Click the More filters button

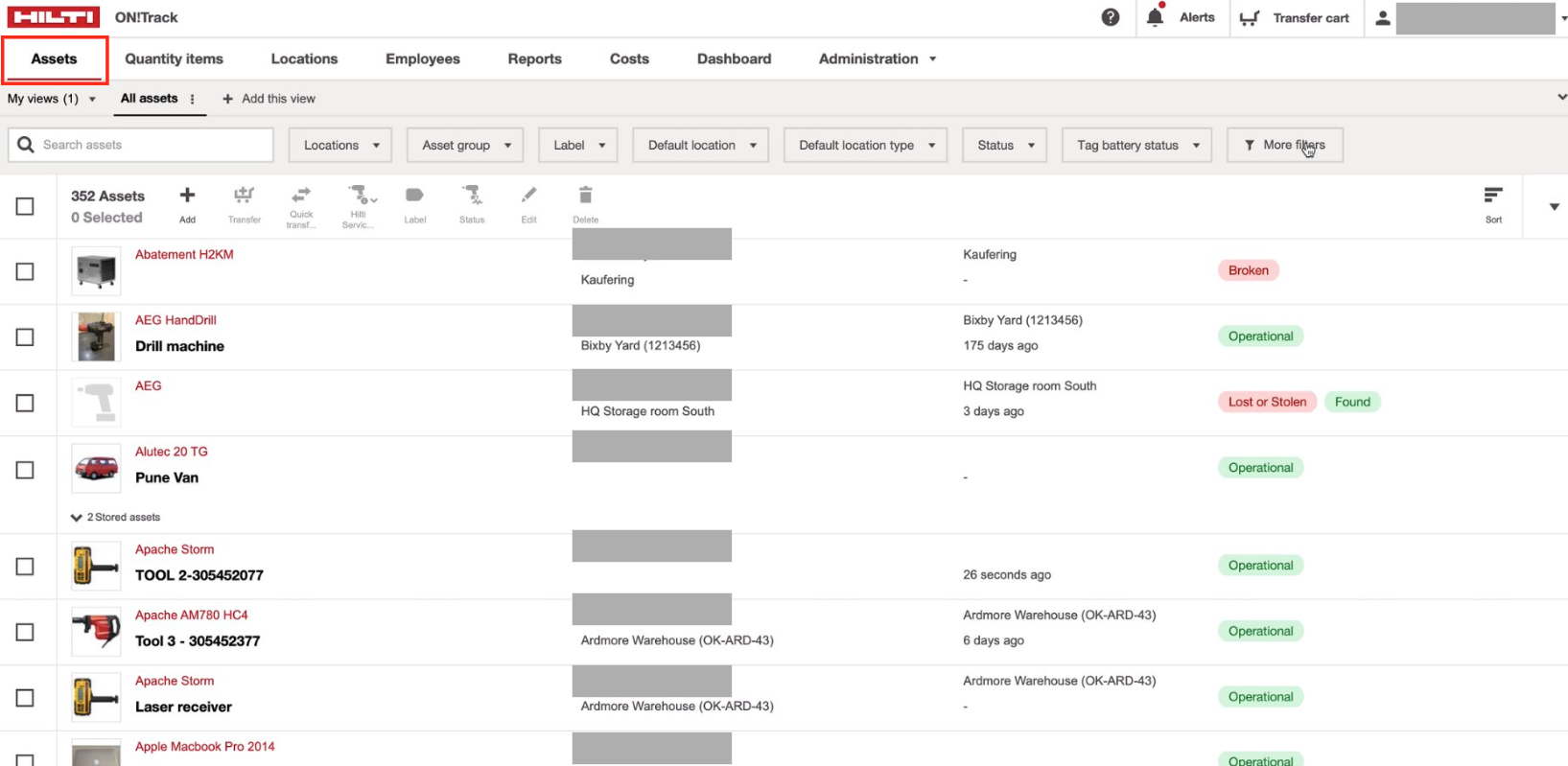[x=1284, y=145]
